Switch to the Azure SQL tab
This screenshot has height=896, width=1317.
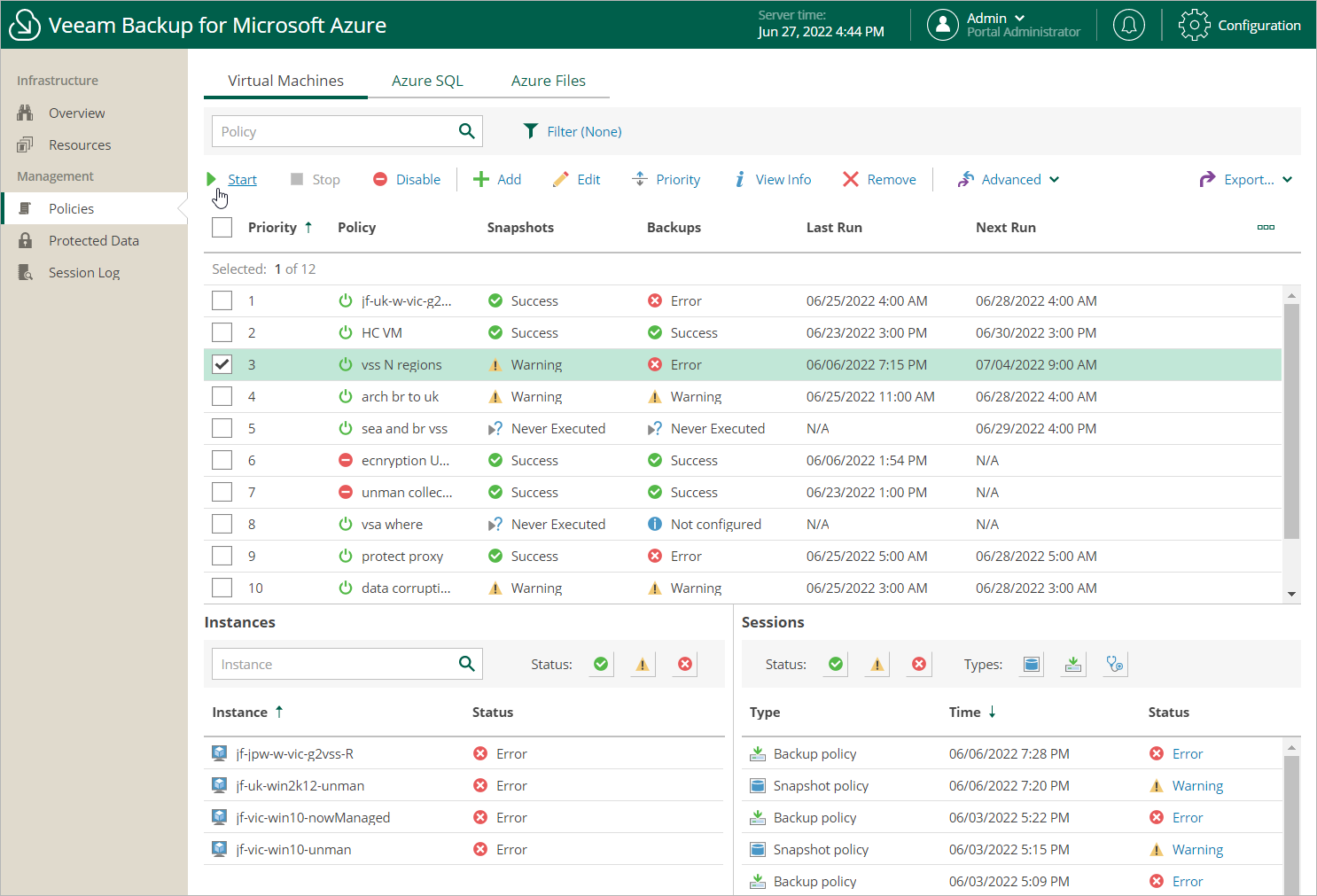pyautogui.click(x=427, y=81)
